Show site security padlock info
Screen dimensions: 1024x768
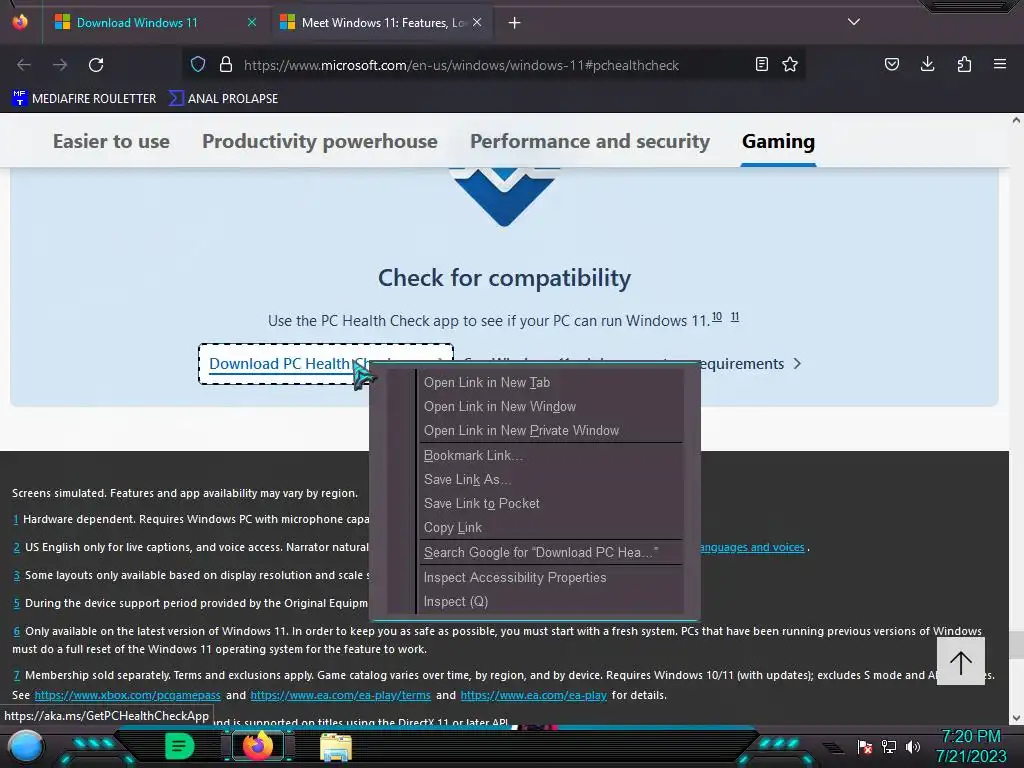coord(226,65)
